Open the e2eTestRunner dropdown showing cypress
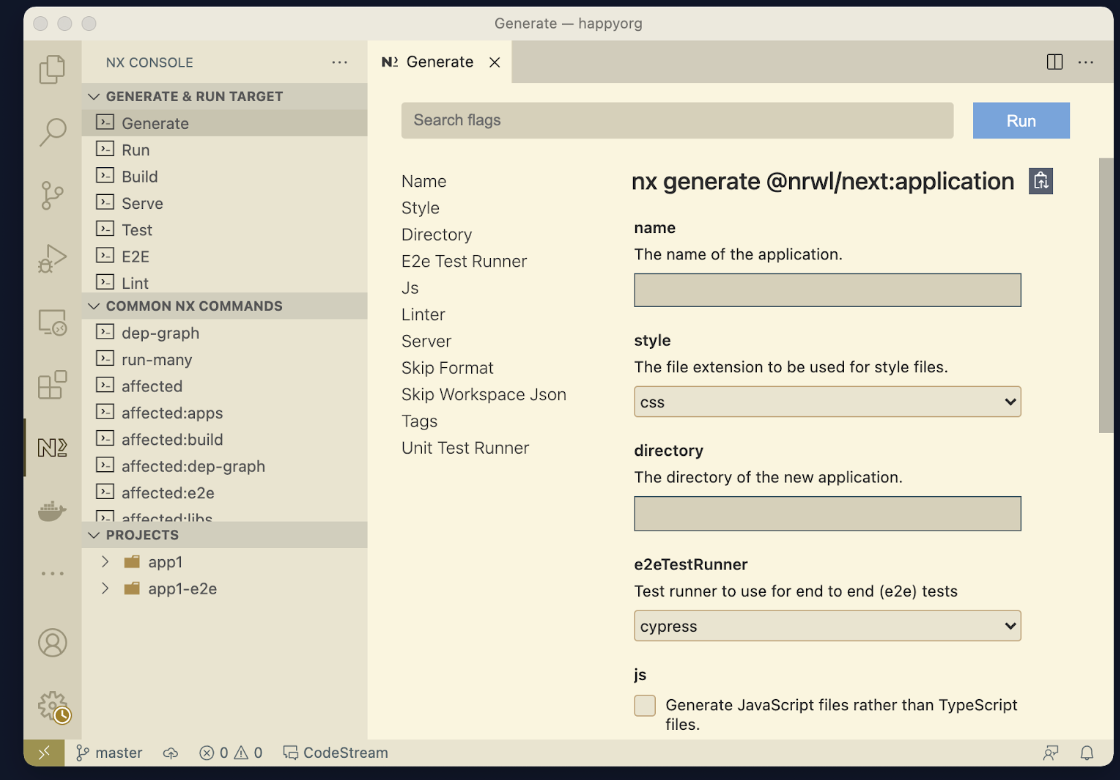 [827, 626]
